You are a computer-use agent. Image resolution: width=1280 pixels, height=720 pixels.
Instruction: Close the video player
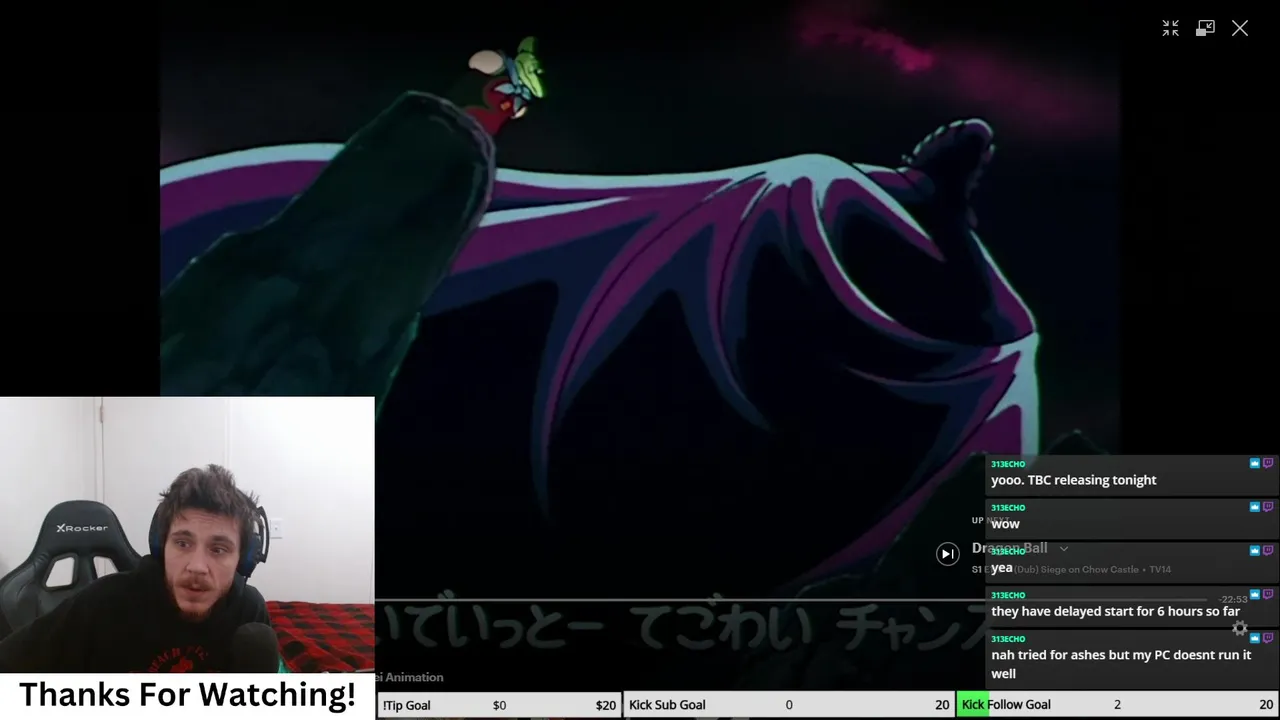click(1240, 28)
